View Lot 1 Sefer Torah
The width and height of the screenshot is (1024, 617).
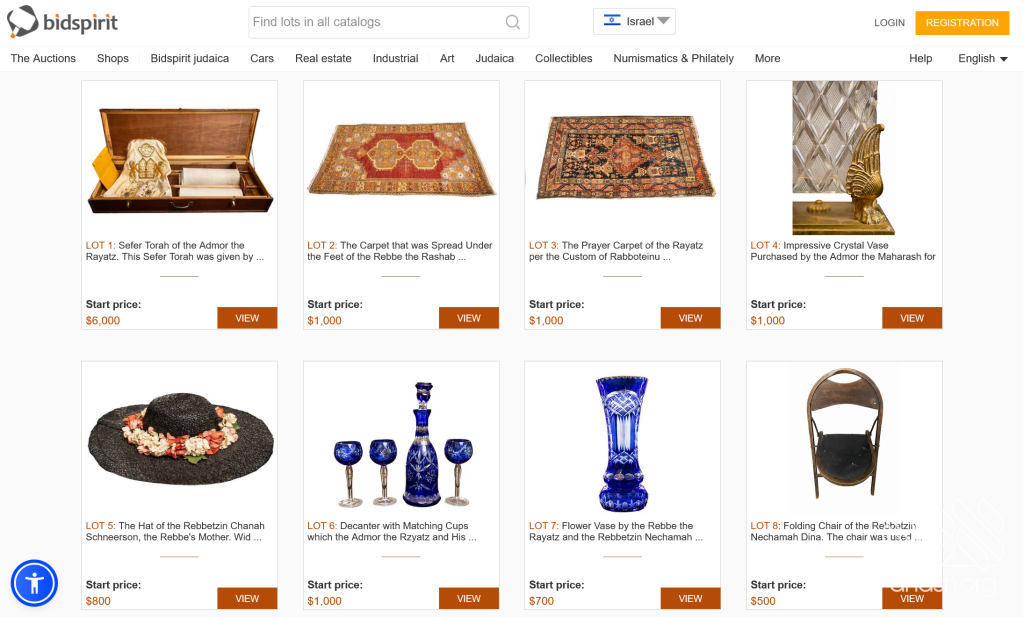[x=247, y=318]
